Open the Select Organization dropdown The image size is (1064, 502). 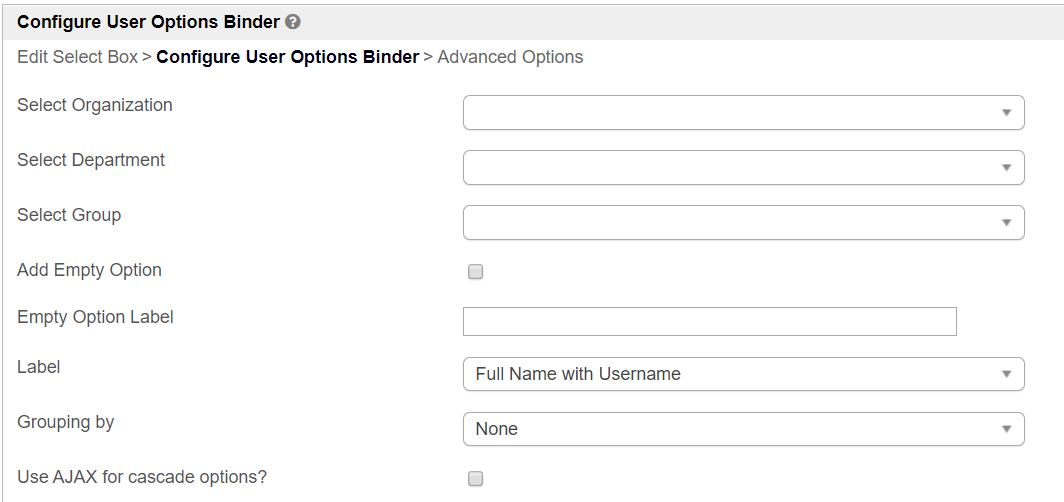(743, 113)
